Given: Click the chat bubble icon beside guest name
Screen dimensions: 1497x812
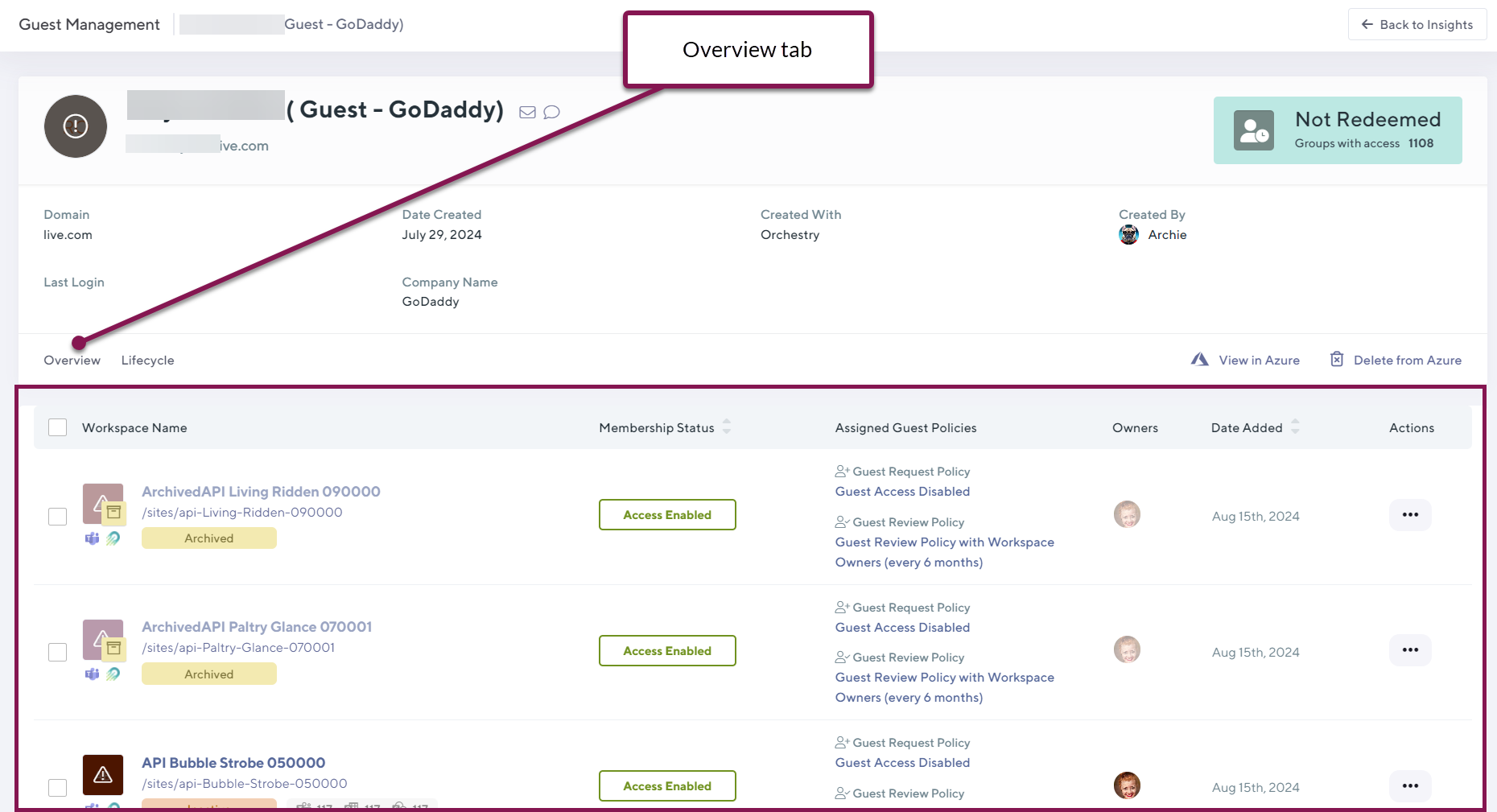Looking at the screenshot, I should coord(551,113).
